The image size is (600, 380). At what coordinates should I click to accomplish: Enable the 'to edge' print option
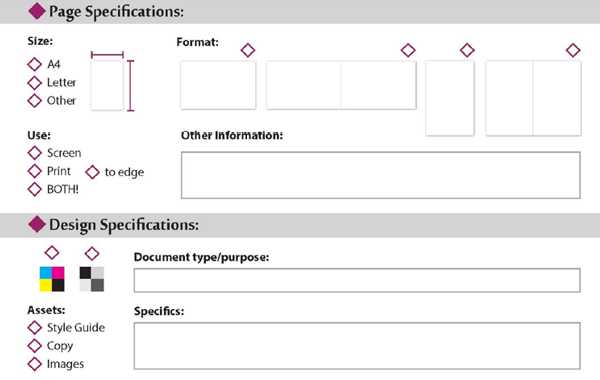point(92,172)
